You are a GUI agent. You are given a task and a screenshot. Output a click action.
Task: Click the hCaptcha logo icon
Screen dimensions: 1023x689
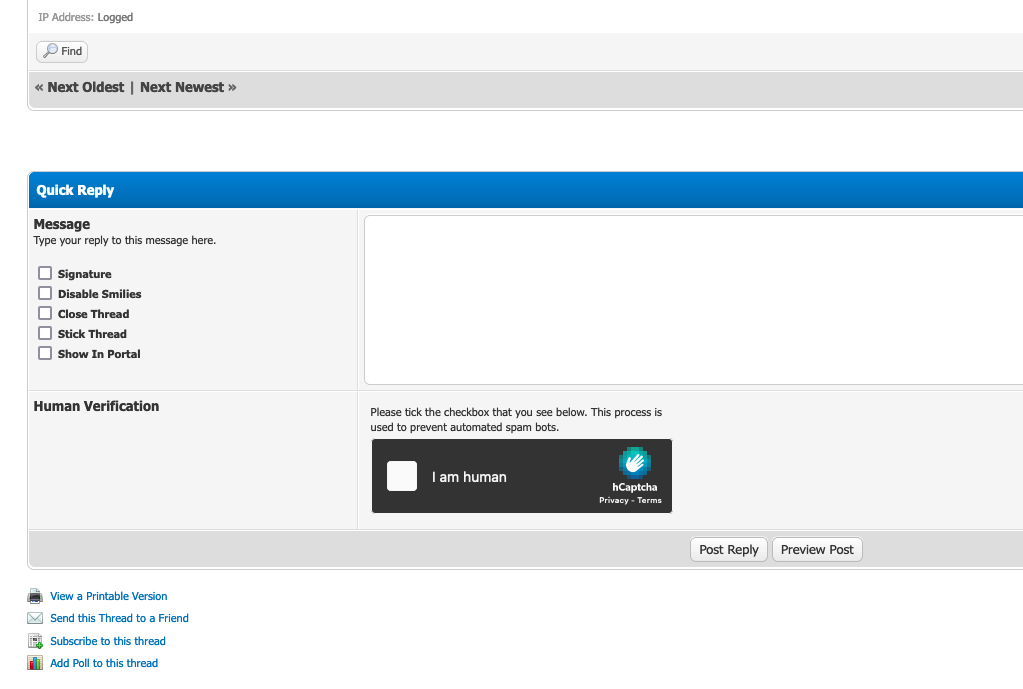[634, 463]
